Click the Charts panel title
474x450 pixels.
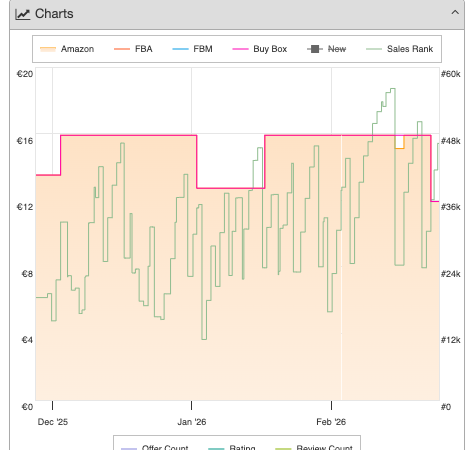[54, 14]
